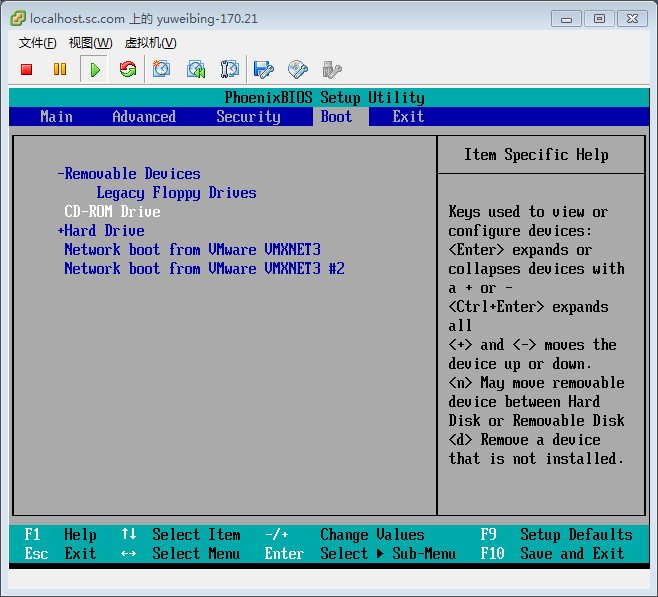
Task: Switch to the Main BIOS tab
Action: pos(57,117)
